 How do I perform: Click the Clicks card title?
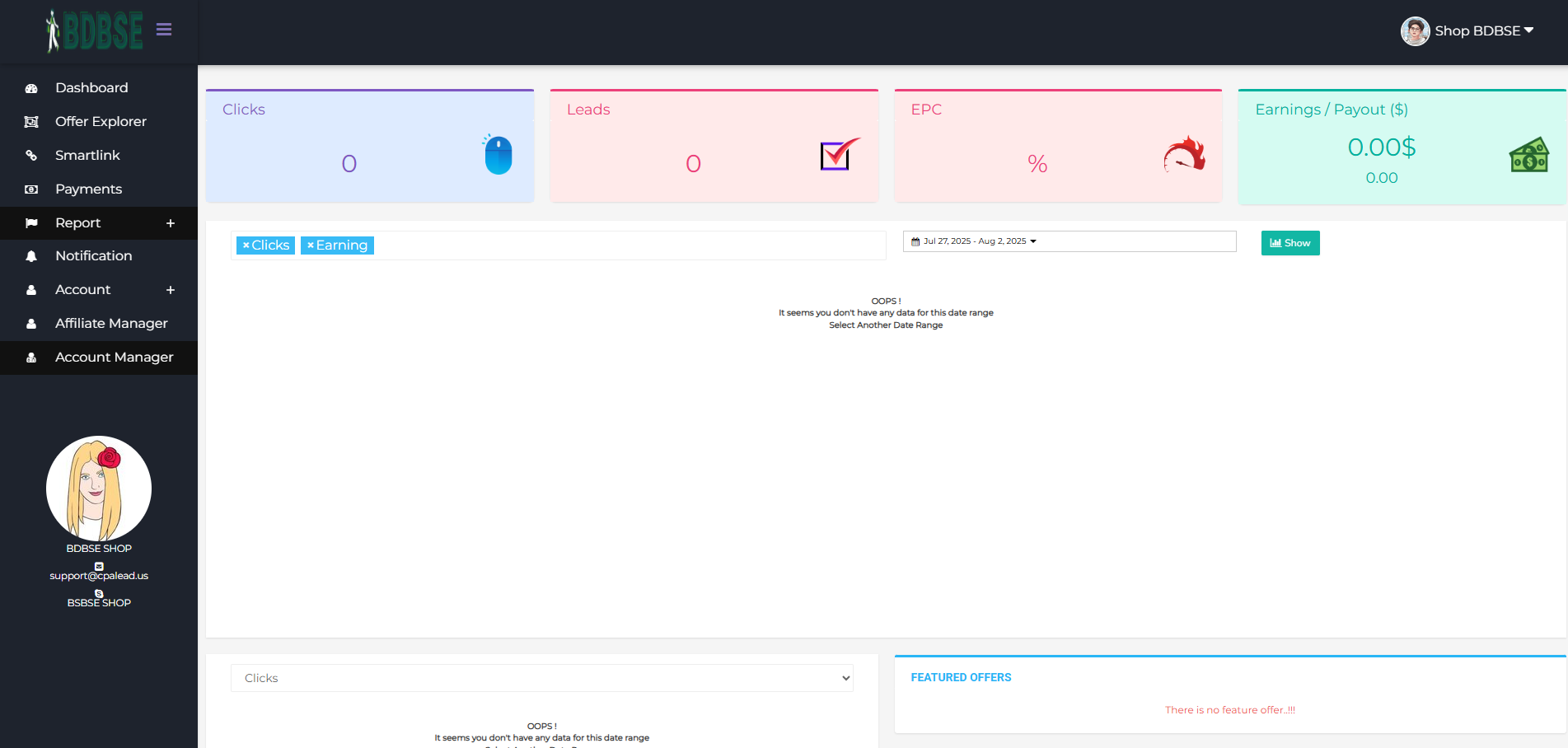pyautogui.click(x=244, y=110)
